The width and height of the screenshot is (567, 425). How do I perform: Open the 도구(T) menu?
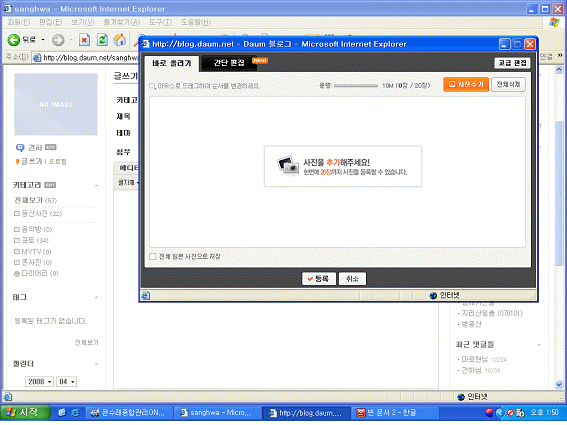point(161,22)
